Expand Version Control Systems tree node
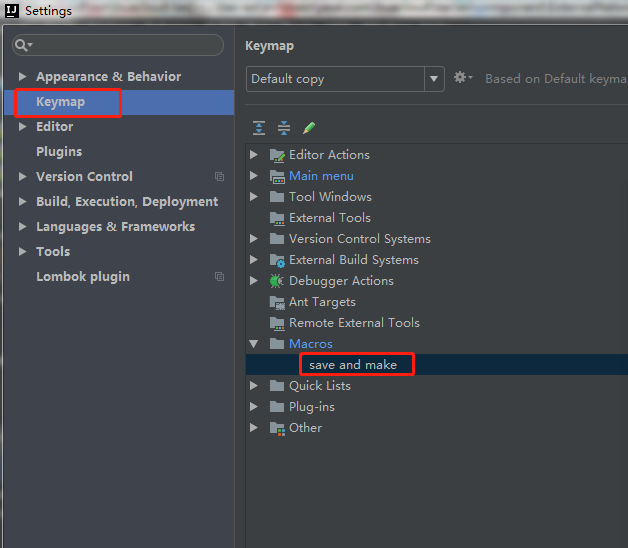Image resolution: width=628 pixels, height=548 pixels. [x=254, y=239]
